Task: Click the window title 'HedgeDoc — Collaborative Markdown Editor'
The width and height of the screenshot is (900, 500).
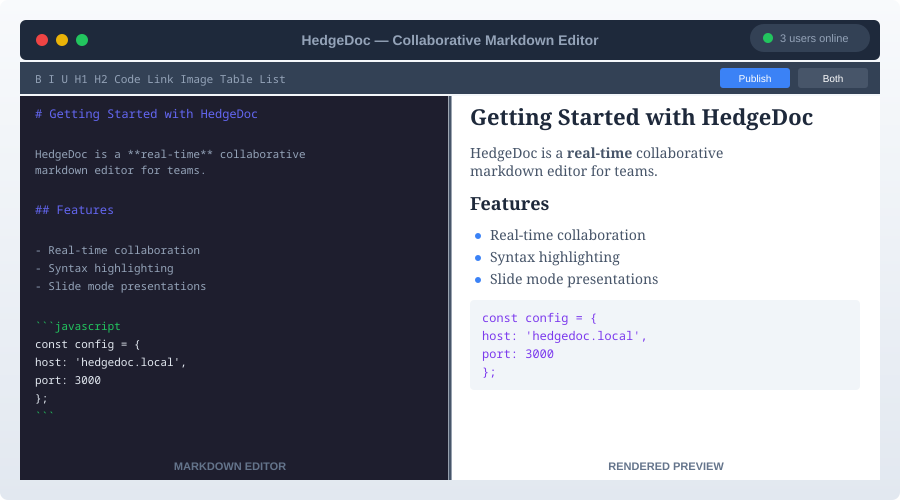Action: (x=449, y=40)
